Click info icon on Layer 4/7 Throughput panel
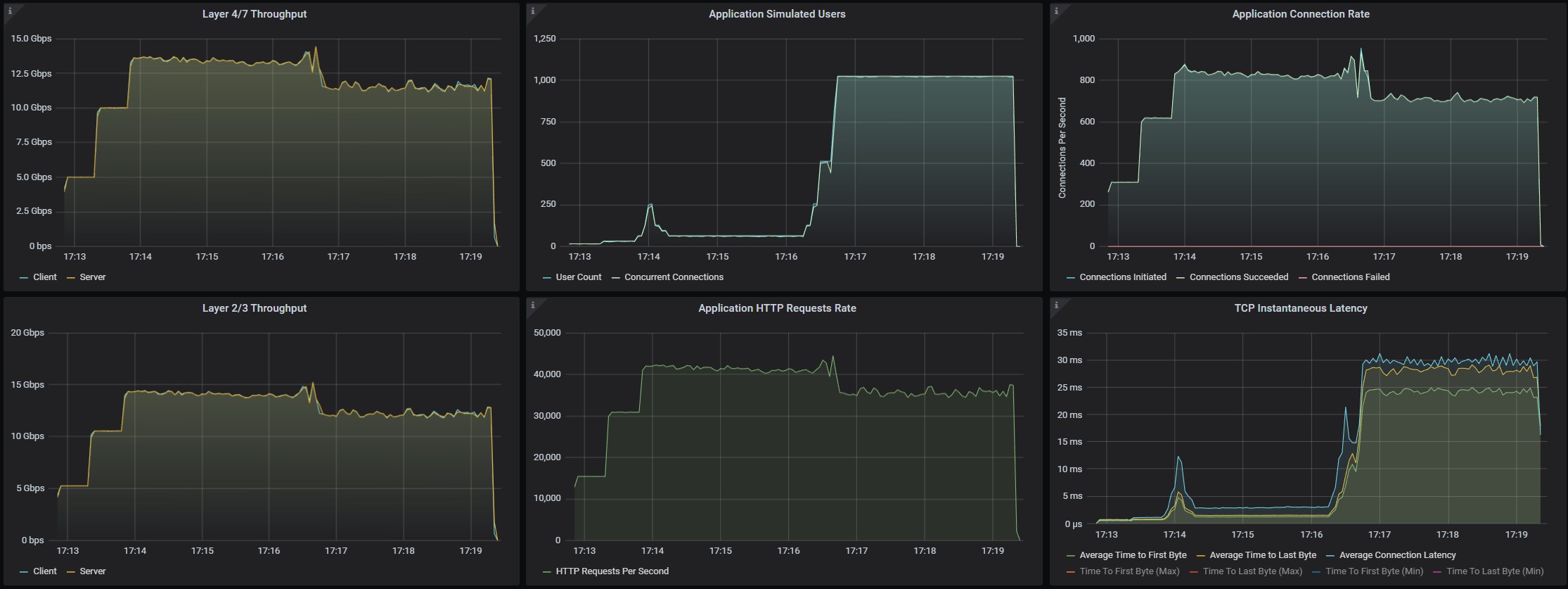 pos(10,11)
